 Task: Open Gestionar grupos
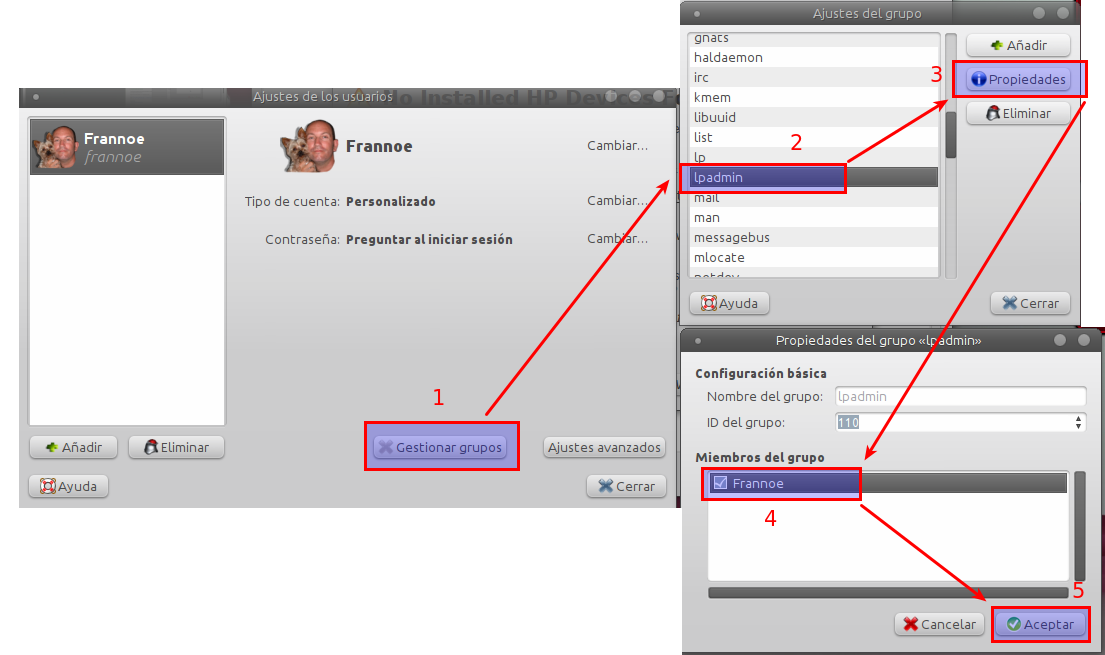tap(440, 447)
